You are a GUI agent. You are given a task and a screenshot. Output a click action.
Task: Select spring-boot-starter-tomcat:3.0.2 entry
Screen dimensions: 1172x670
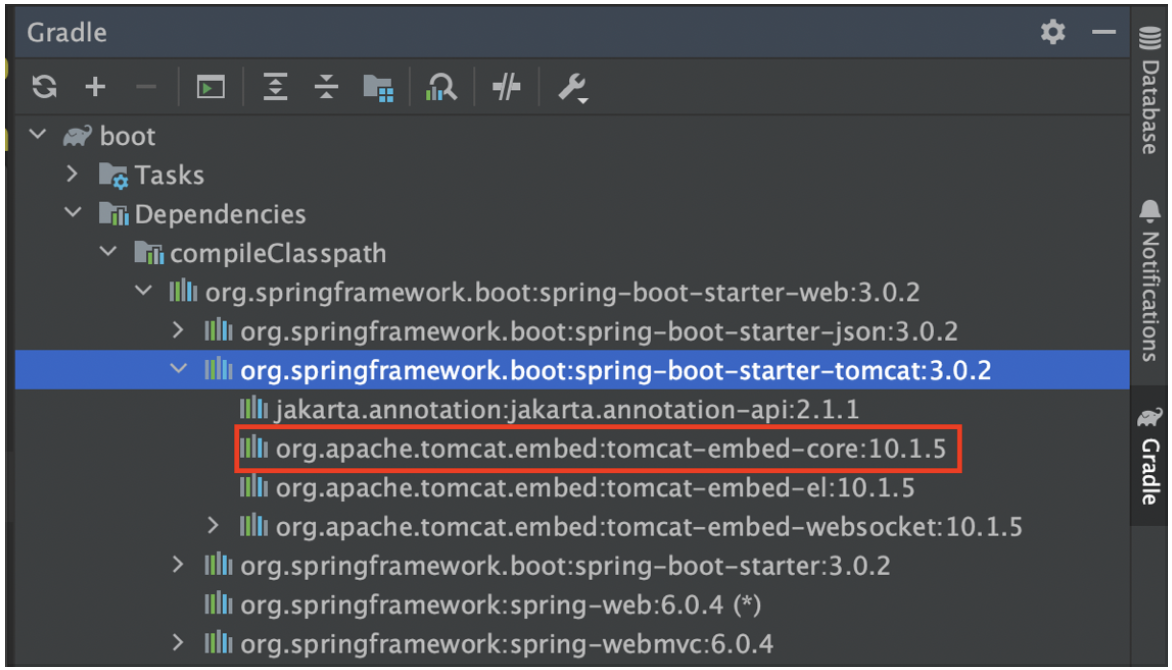point(573,369)
